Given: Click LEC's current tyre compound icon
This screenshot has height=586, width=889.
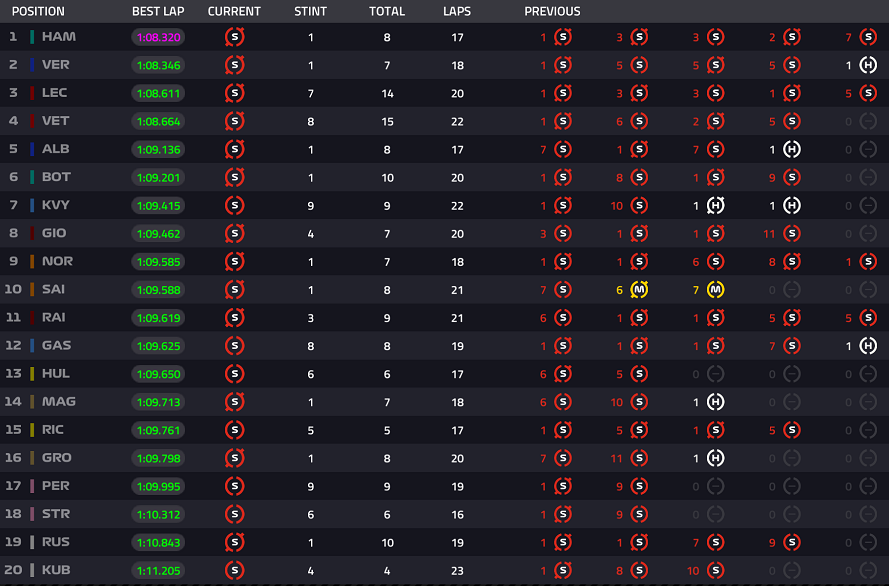Looking at the screenshot, I should coord(235,93).
